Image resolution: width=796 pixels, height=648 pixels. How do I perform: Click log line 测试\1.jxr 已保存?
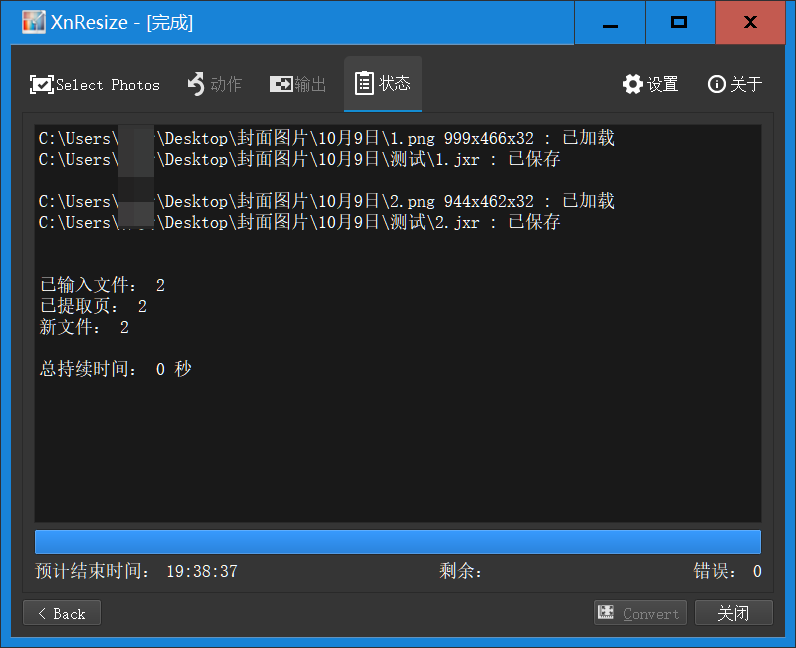(300, 159)
